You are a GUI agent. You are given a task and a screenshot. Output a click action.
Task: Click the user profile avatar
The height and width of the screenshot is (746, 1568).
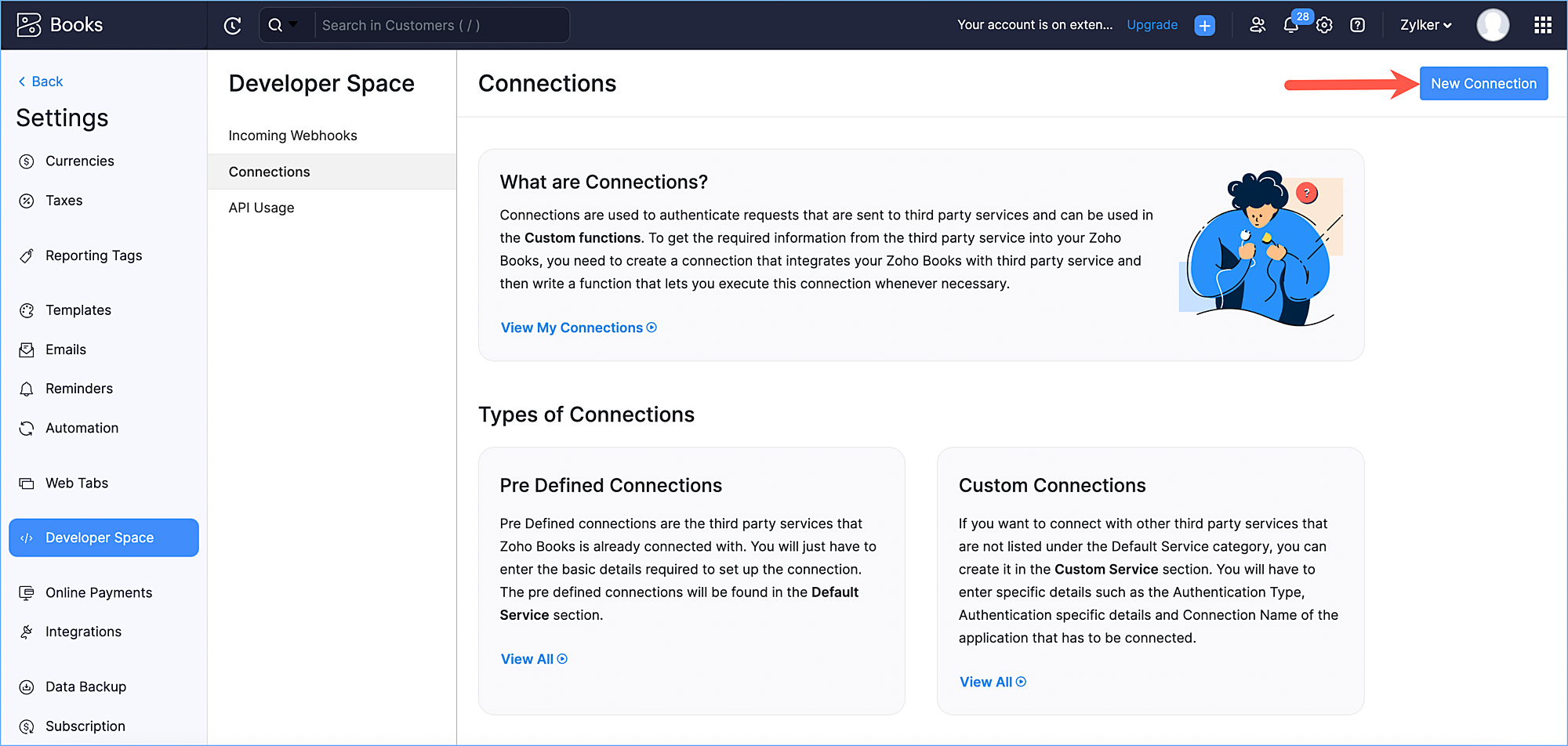1492,26
